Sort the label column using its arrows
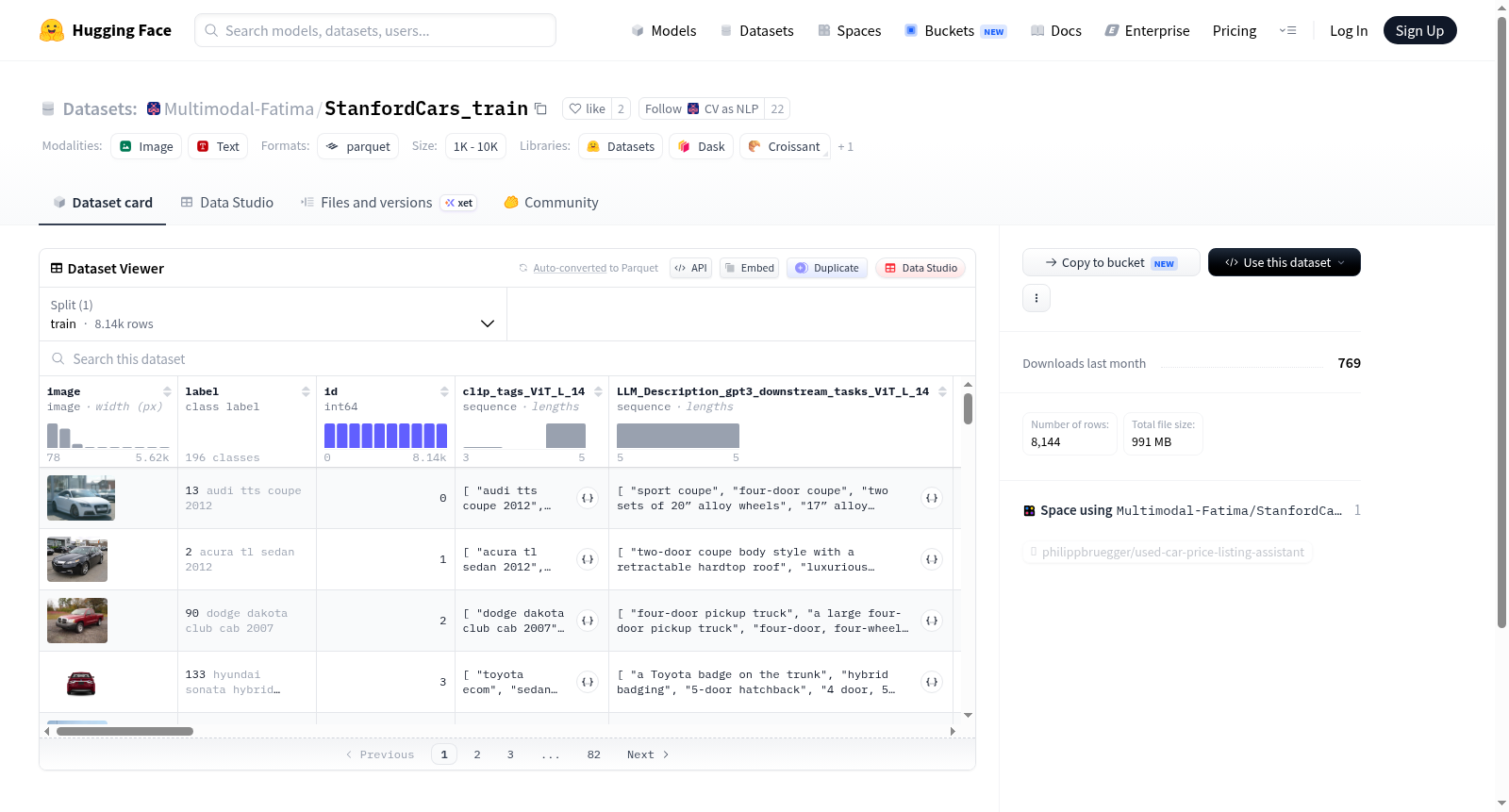This screenshot has width=1509, height=812. (x=306, y=391)
